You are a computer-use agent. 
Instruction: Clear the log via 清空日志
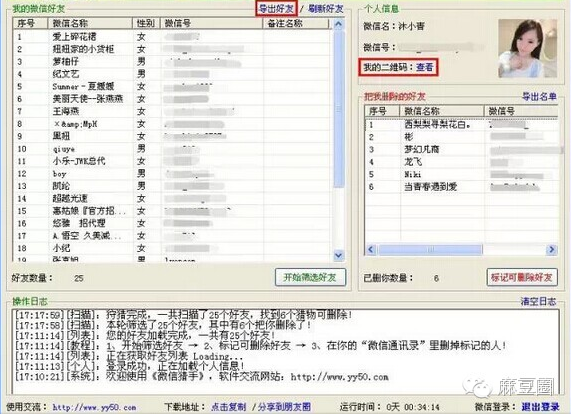538,301
